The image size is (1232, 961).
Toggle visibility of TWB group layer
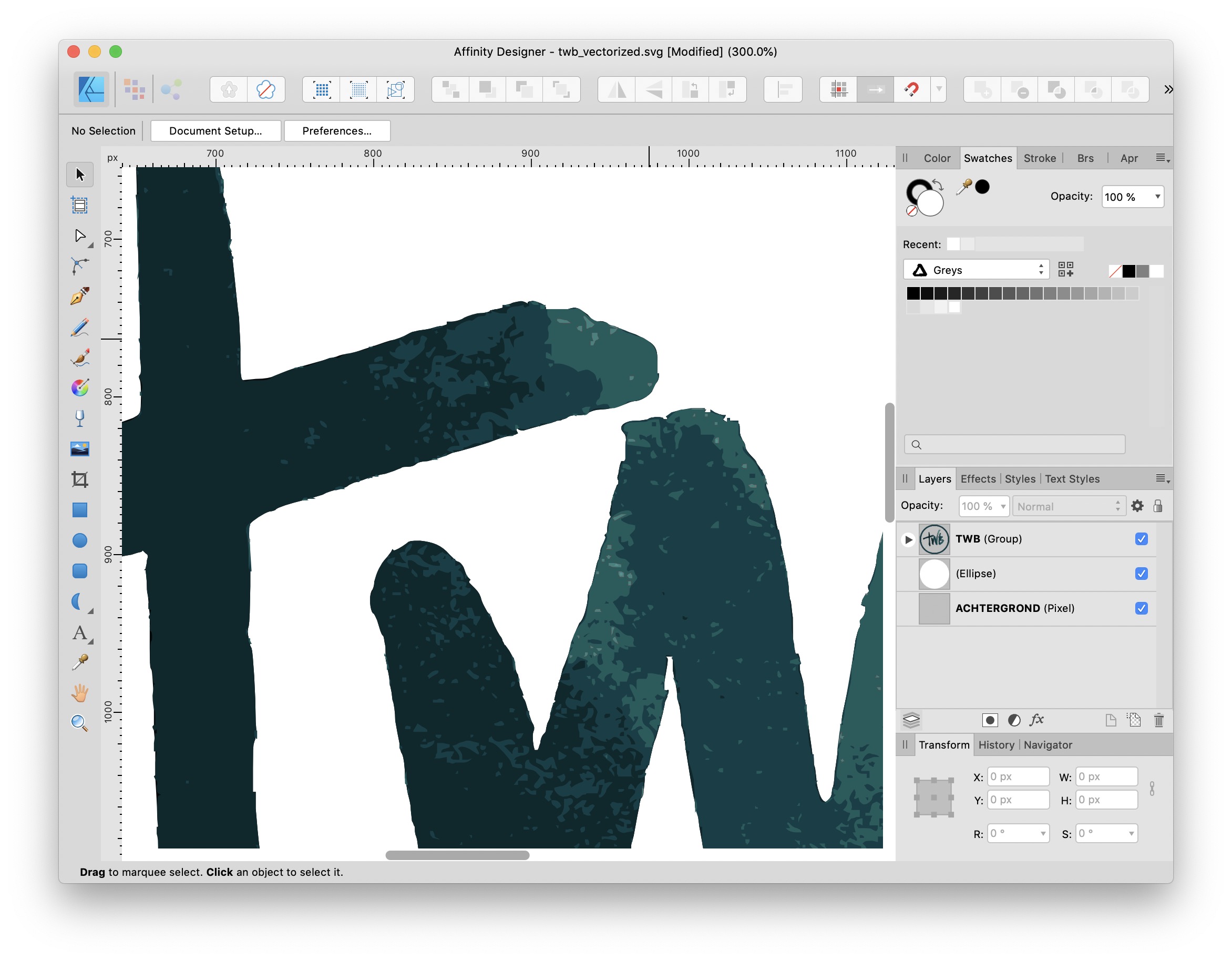1141,539
